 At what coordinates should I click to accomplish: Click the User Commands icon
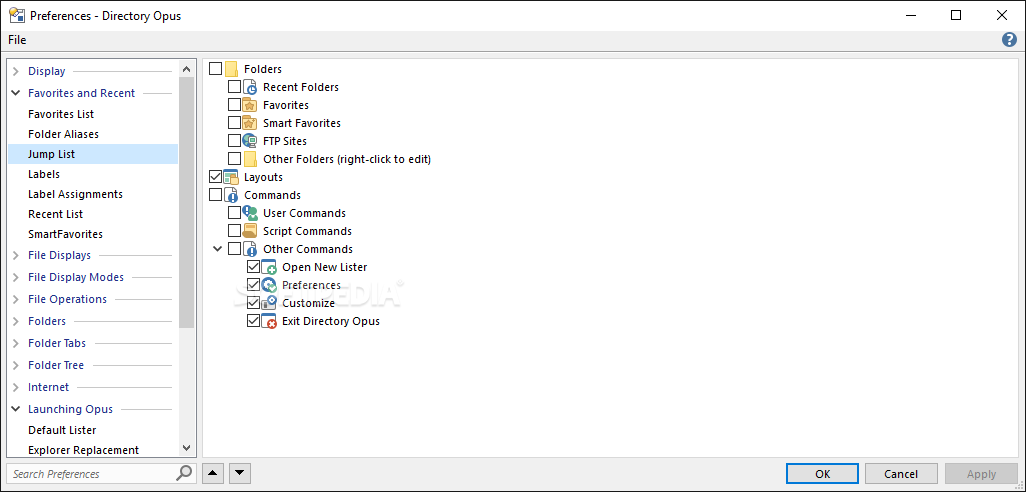pos(250,213)
